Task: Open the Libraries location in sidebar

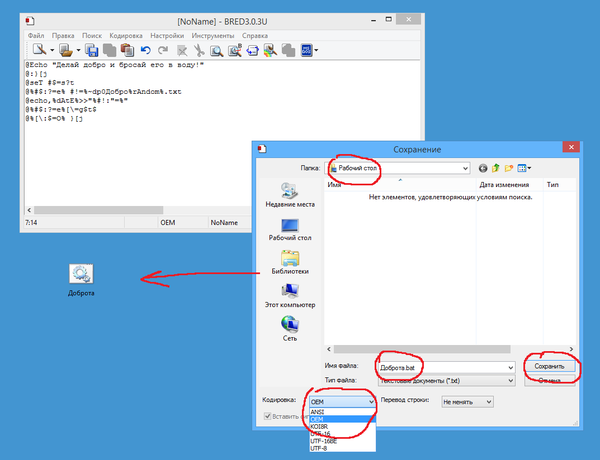Action: coord(288,262)
